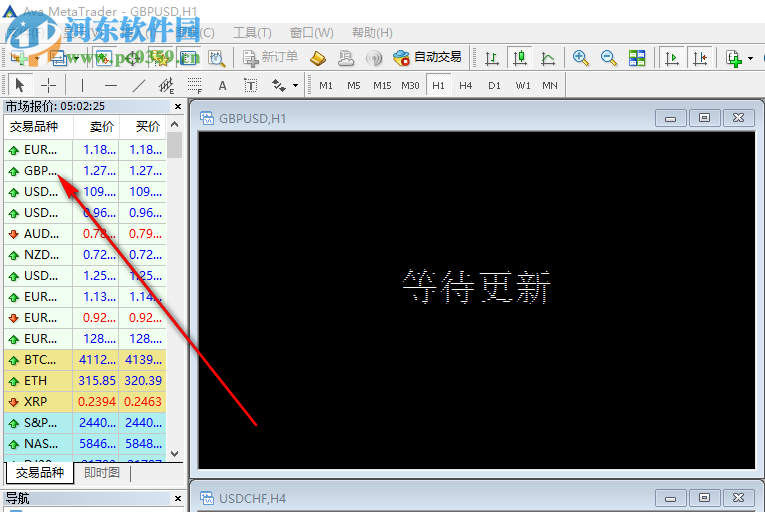Select the BTC symbol row
Screen dimensions: 765x512
[85, 360]
